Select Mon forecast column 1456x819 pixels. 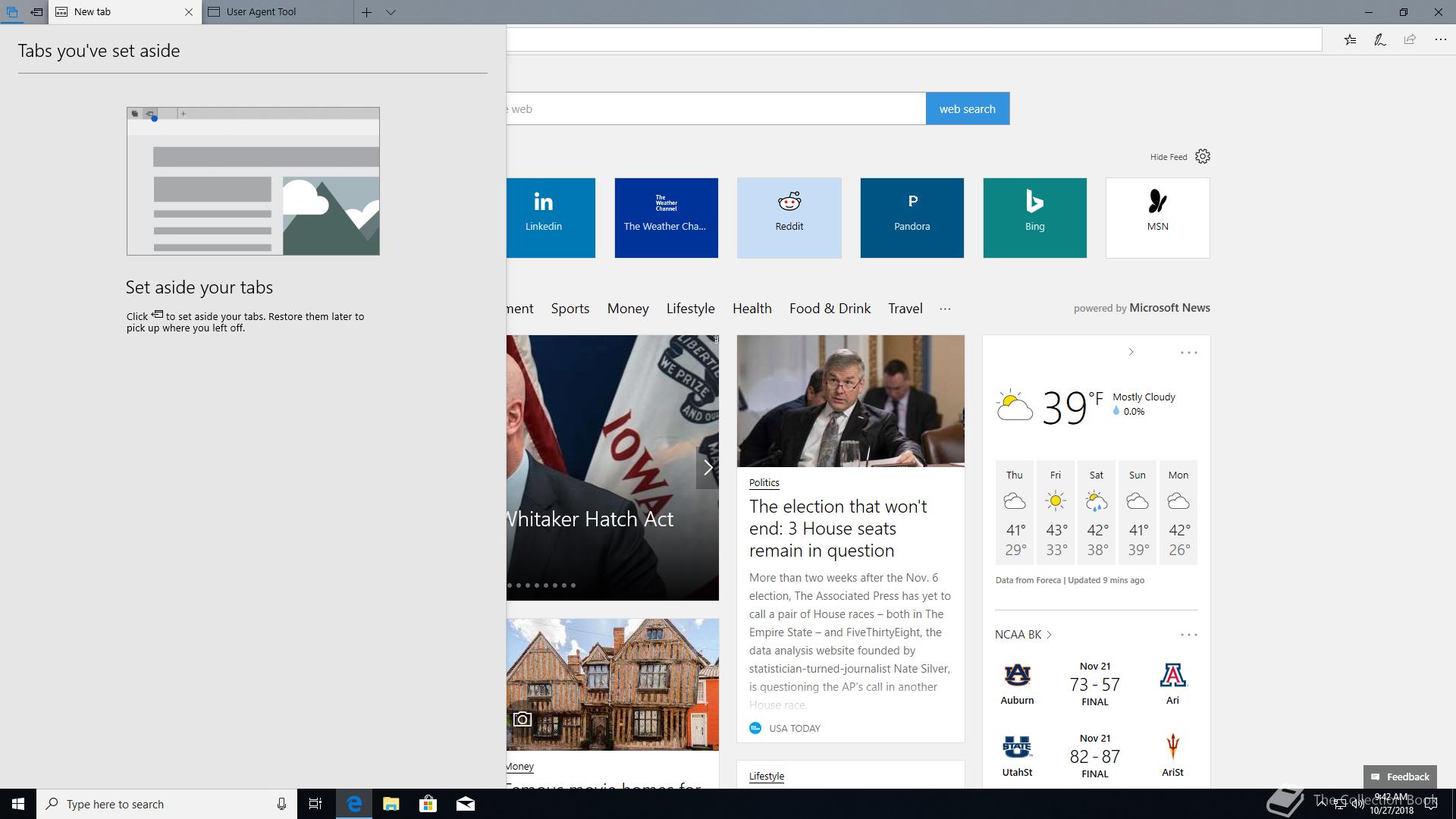pos(1178,513)
